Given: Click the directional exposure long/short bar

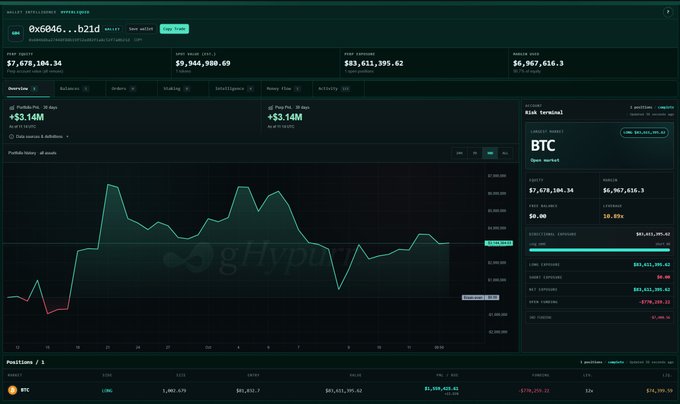Looking at the screenshot, I should 599,250.
